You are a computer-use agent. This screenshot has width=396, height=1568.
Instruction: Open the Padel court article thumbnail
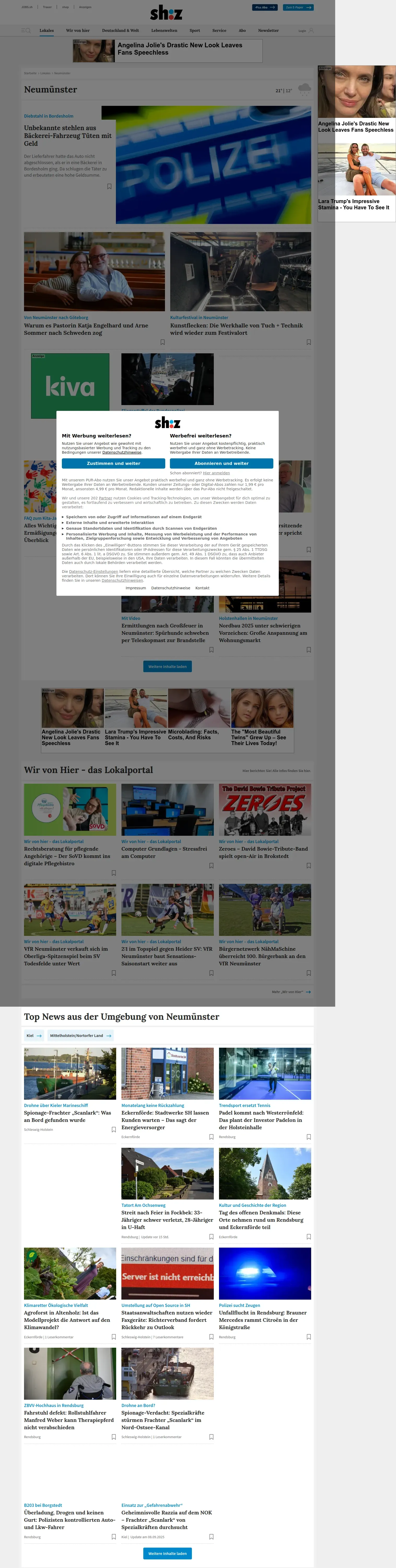pyautogui.click(x=265, y=1074)
